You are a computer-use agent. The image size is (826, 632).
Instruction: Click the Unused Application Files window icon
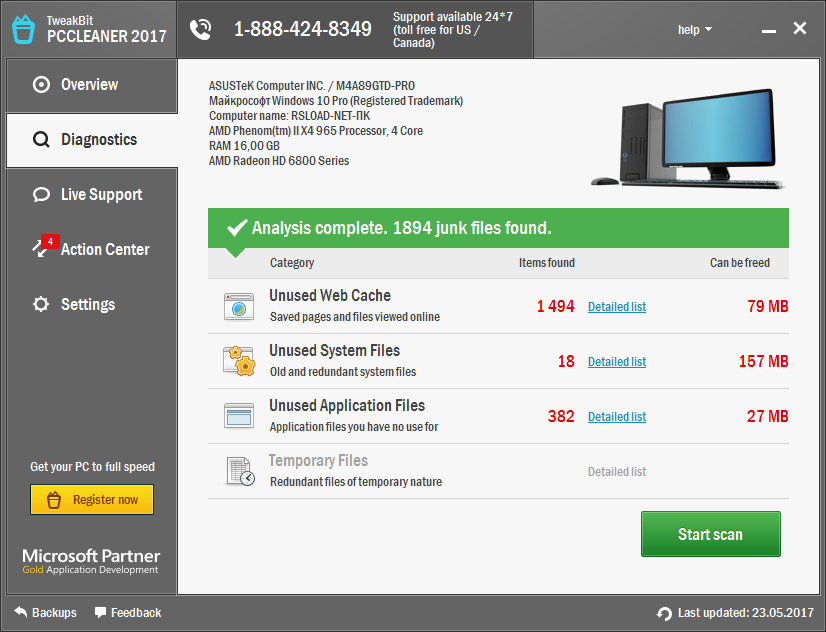point(239,416)
